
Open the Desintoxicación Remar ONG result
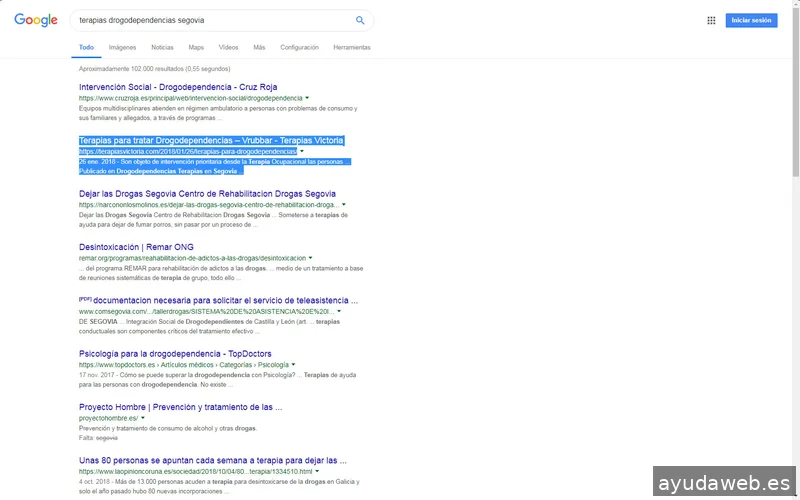pyautogui.click(x=136, y=247)
